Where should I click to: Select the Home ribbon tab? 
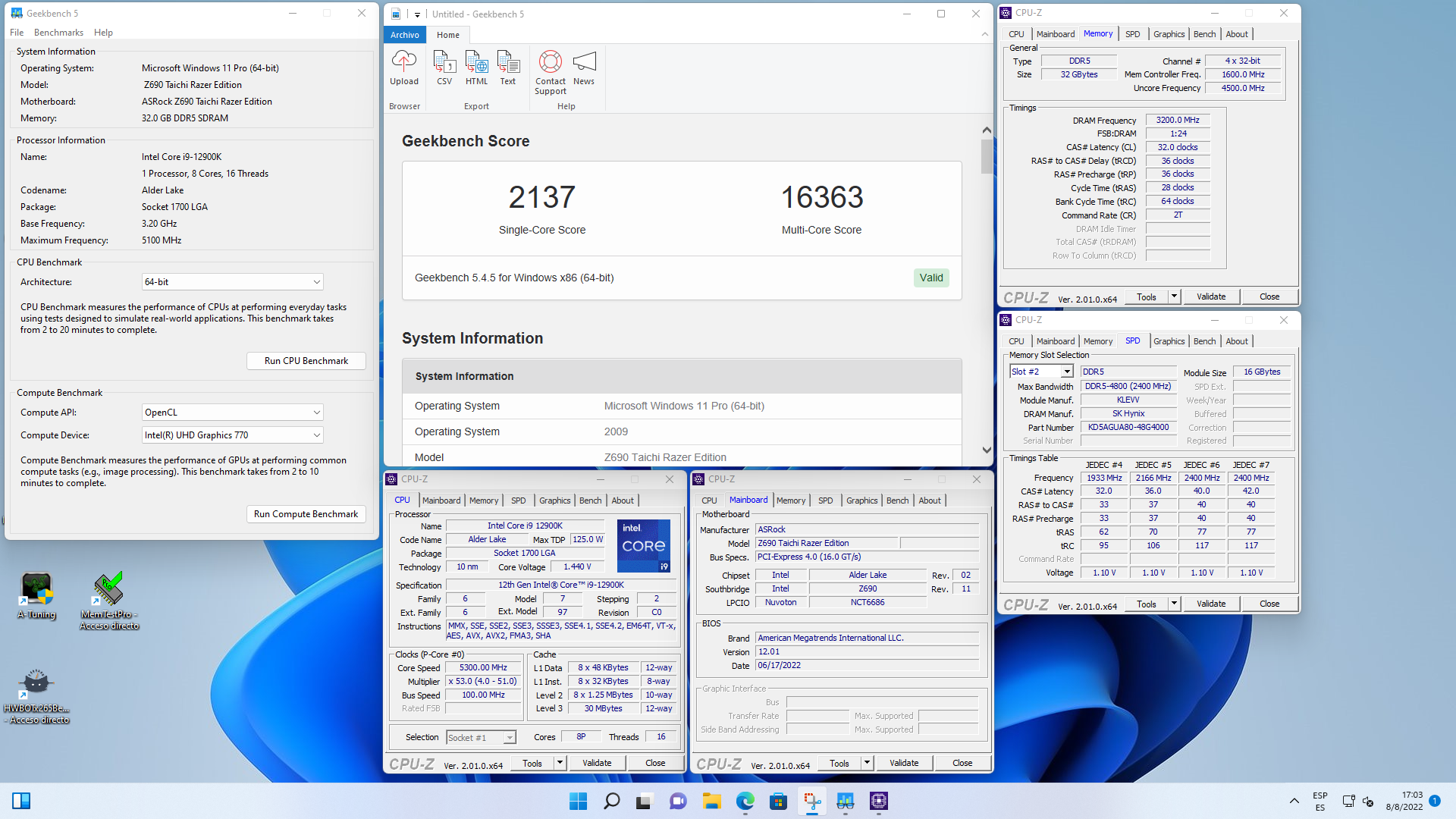click(448, 35)
